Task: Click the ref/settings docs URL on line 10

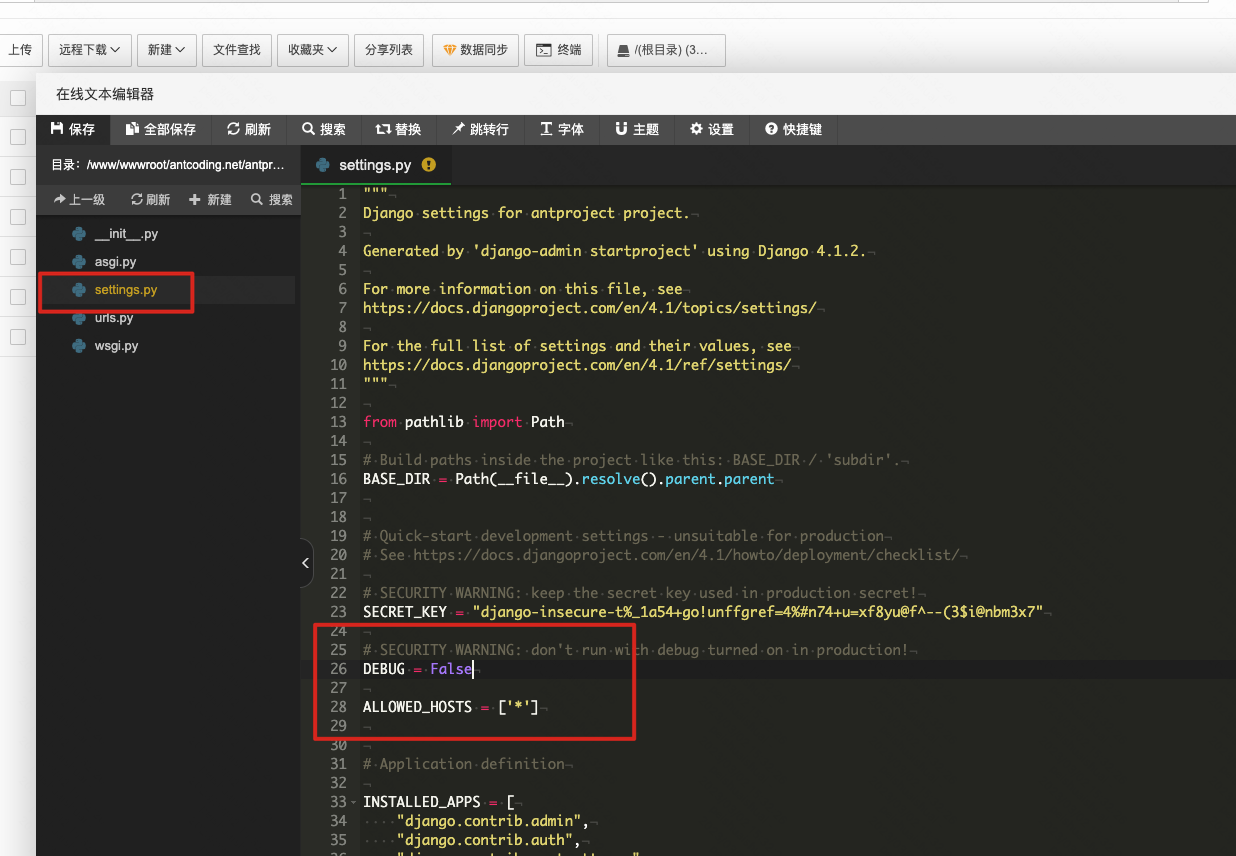Action: (577, 365)
